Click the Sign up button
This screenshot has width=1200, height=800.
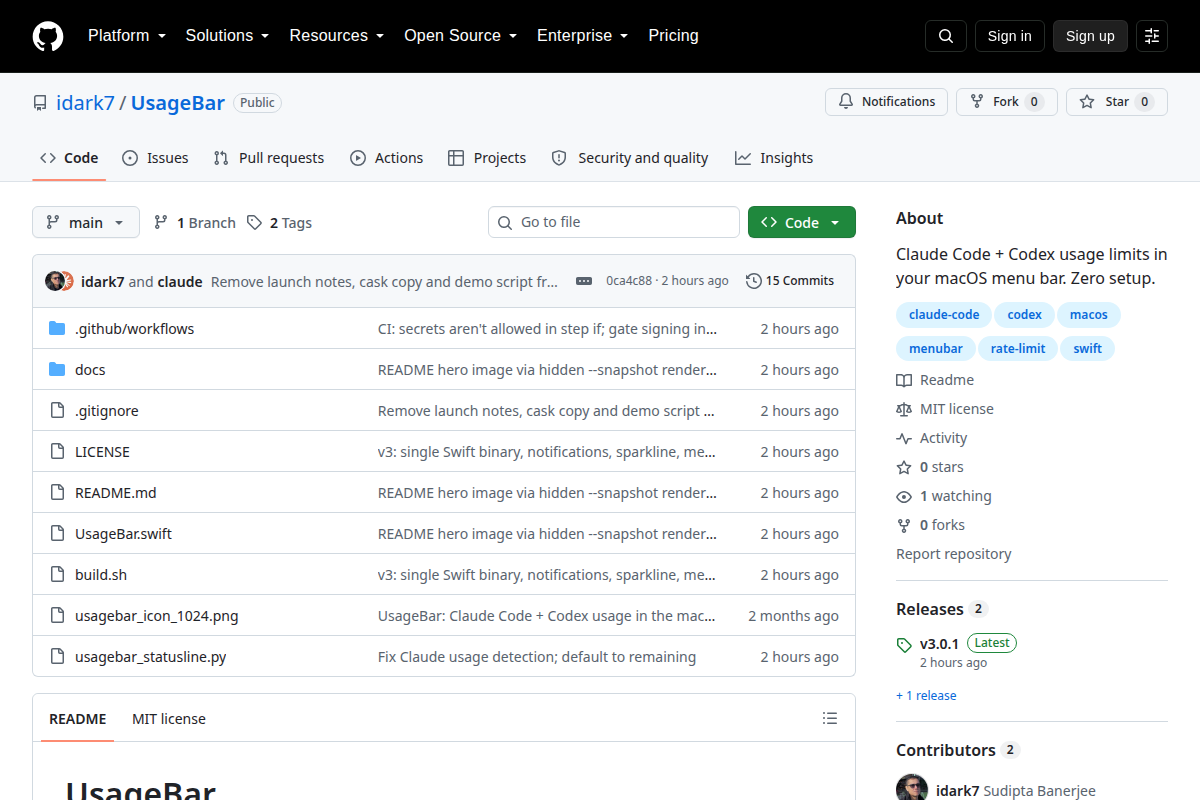pyautogui.click(x=1090, y=36)
